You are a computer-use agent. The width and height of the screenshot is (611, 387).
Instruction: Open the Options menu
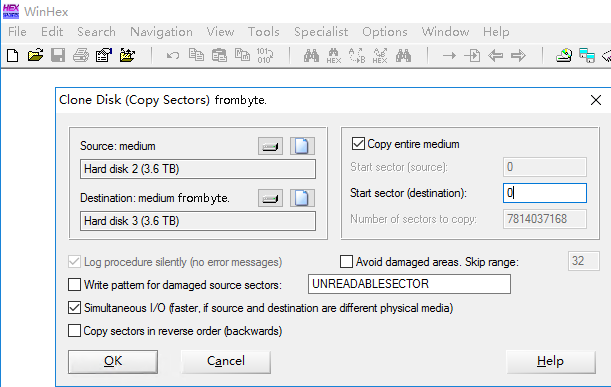click(x=385, y=32)
